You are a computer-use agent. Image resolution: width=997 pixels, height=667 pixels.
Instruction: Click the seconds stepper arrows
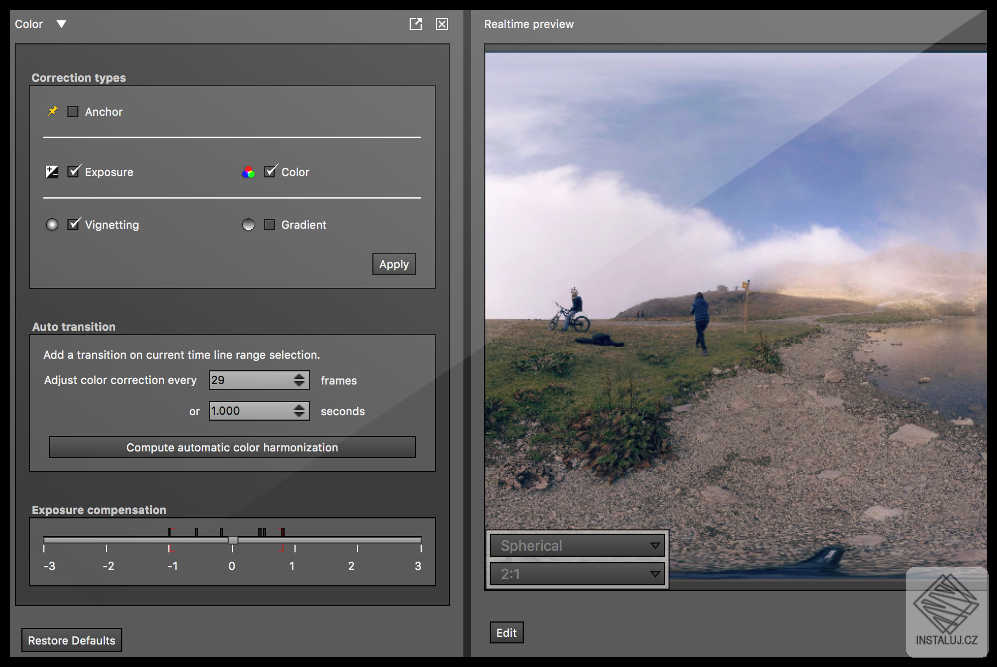[x=299, y=411]
